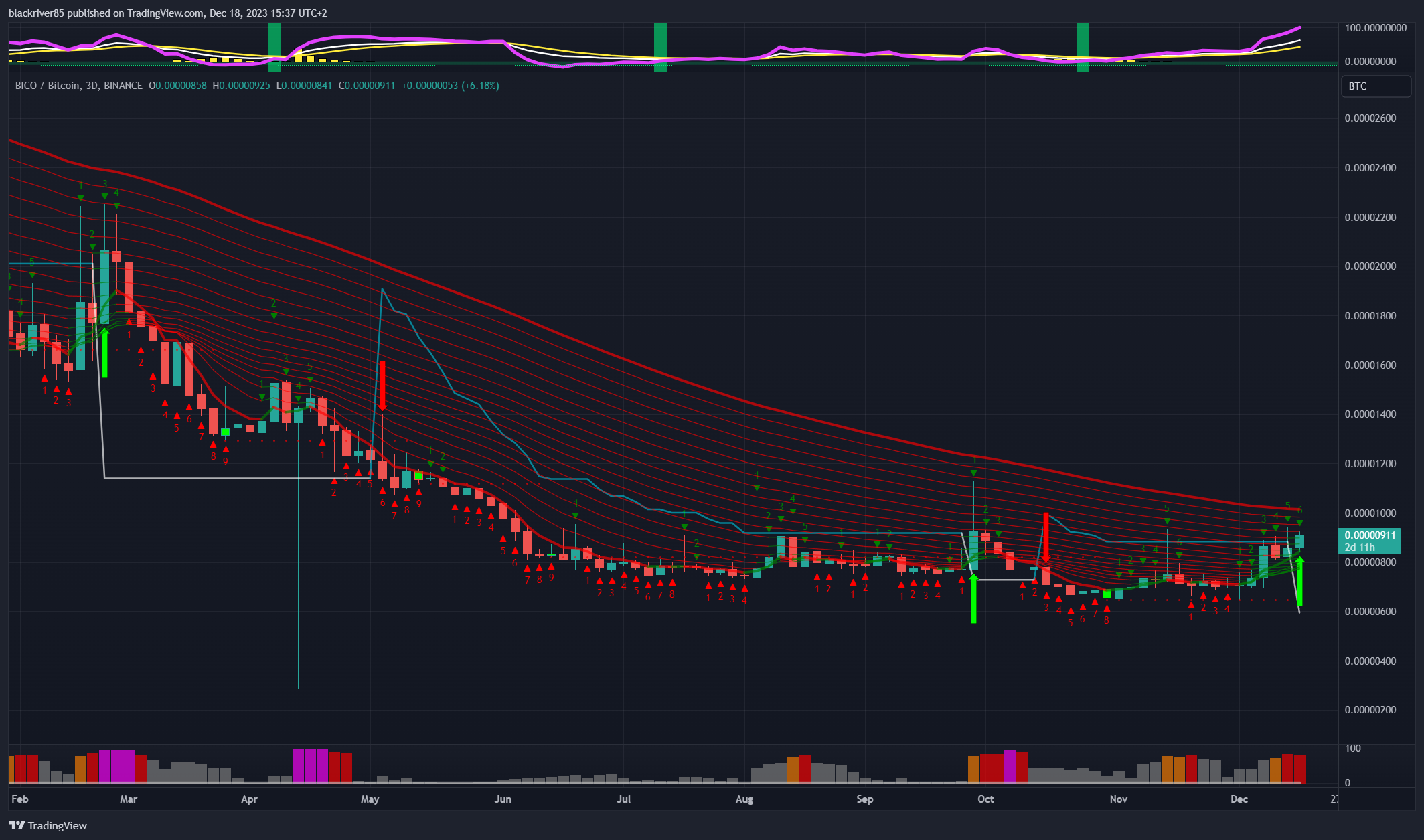Click the 0.00001800 price axis label
The height and width of the screenshot is (840, 1424).
pos(1370,316)
